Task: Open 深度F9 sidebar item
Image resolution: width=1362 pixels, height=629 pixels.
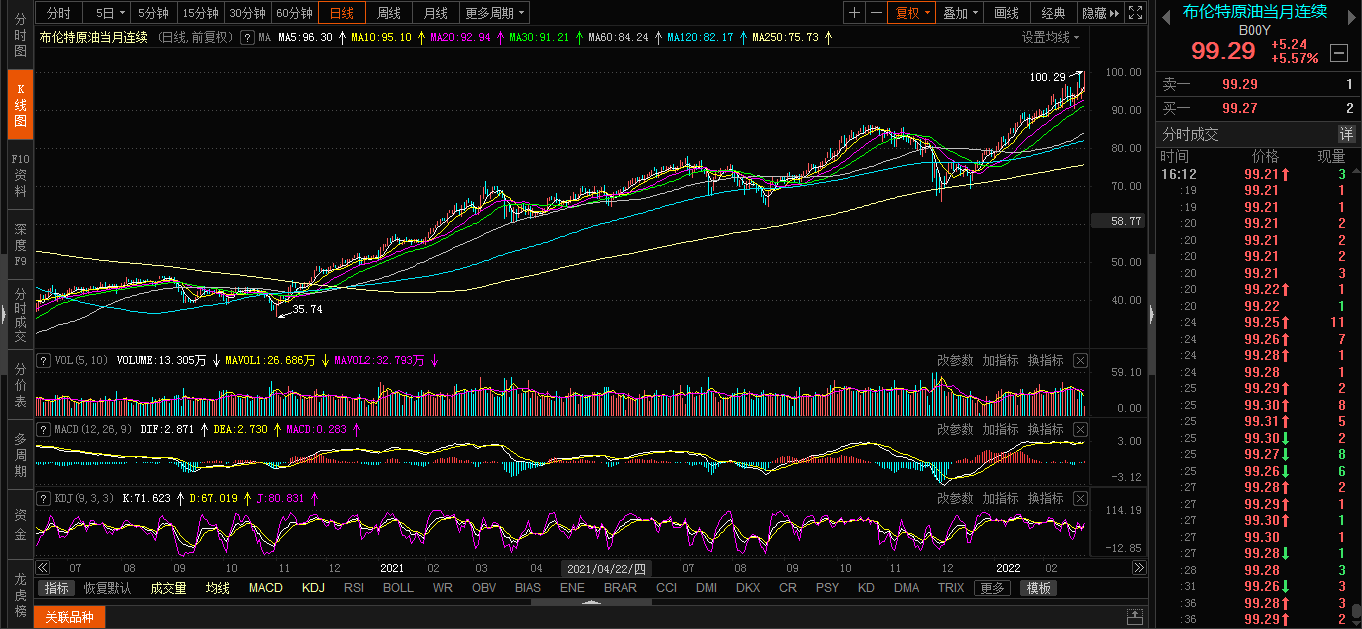Action: tap(20, 243)
